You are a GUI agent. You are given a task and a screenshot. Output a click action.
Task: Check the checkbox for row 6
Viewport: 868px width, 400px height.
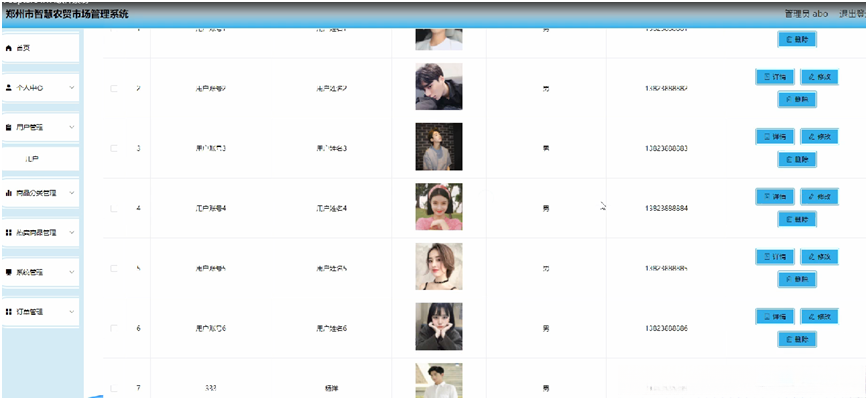(x=114, y=329)
